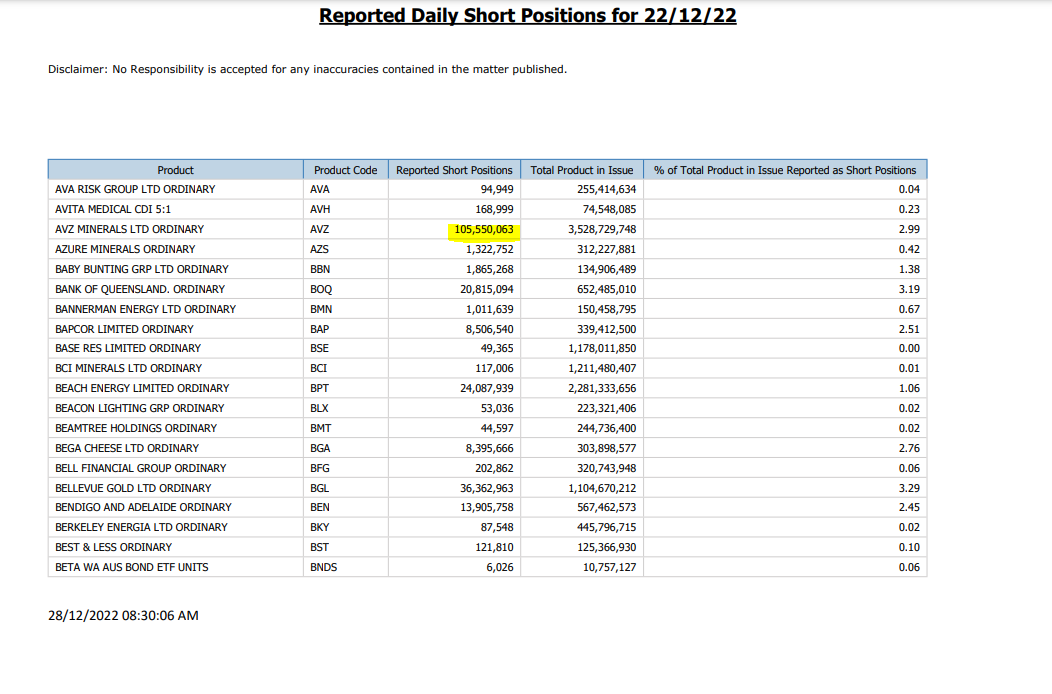This screenshot has height=694, width=1052.
Task: Click the report title for 22/12/22
Action: coord(527,16)
